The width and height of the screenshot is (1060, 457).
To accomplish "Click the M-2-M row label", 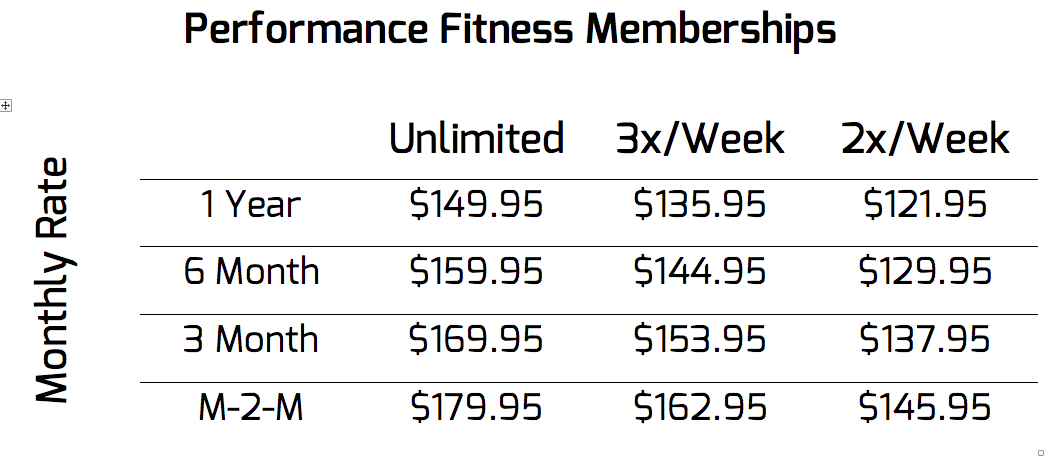I will [251, 408].
